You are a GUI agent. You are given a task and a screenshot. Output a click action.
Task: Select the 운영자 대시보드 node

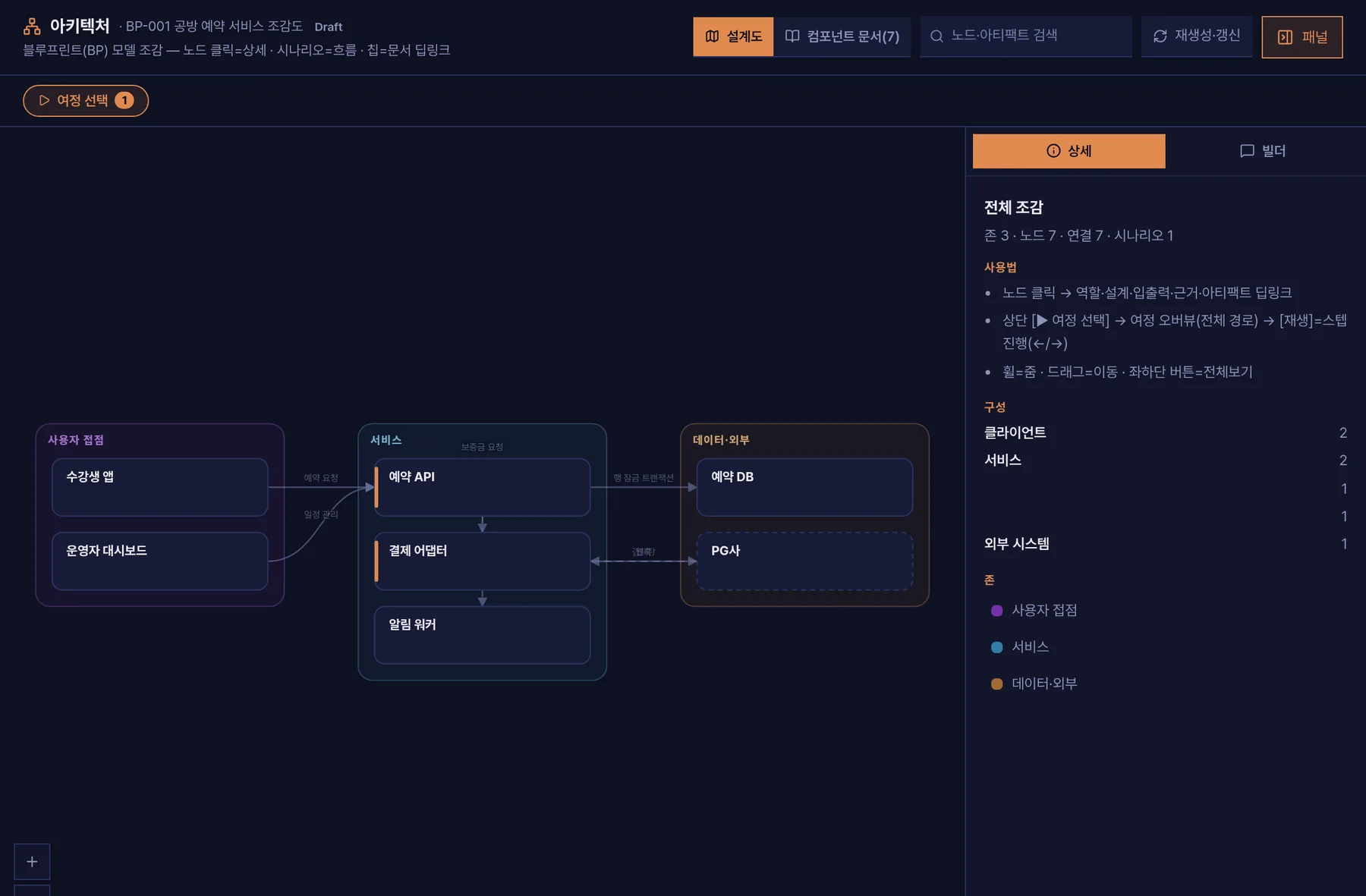pos(159,561)
